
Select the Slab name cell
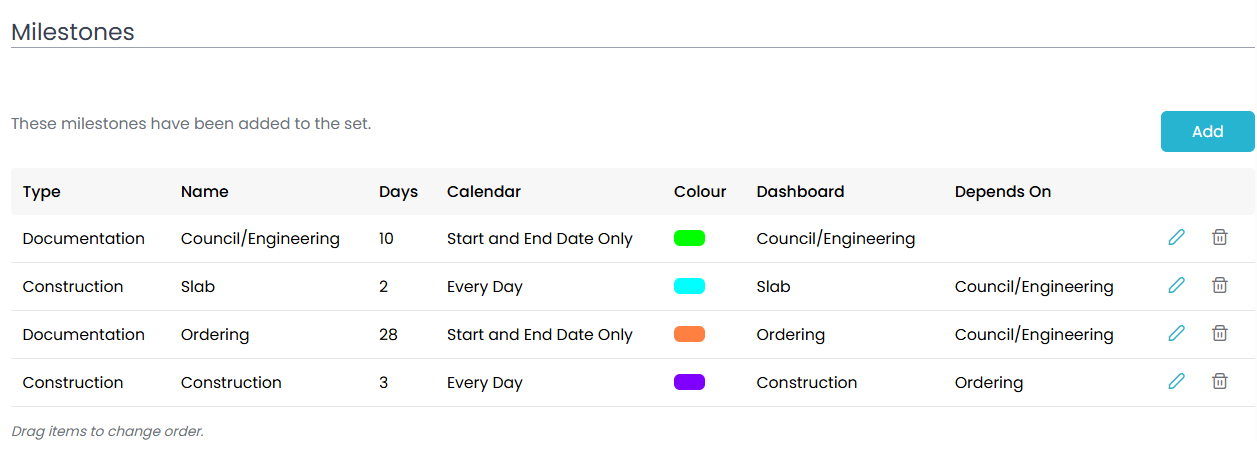[198, 287]
